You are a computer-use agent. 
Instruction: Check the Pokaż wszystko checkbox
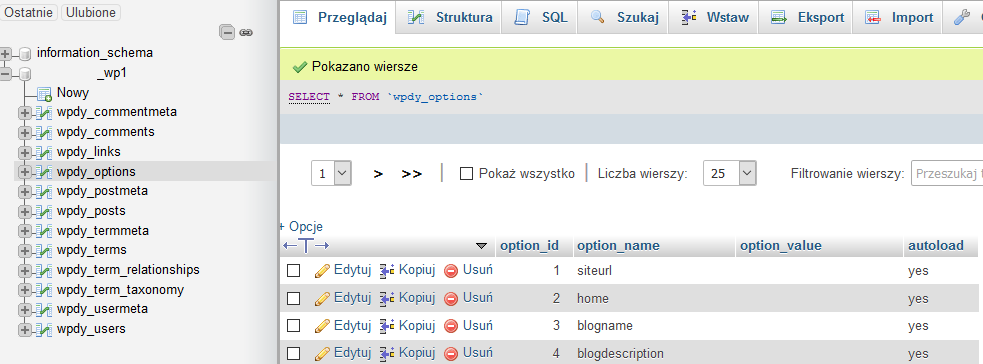[x=466, y=174]
